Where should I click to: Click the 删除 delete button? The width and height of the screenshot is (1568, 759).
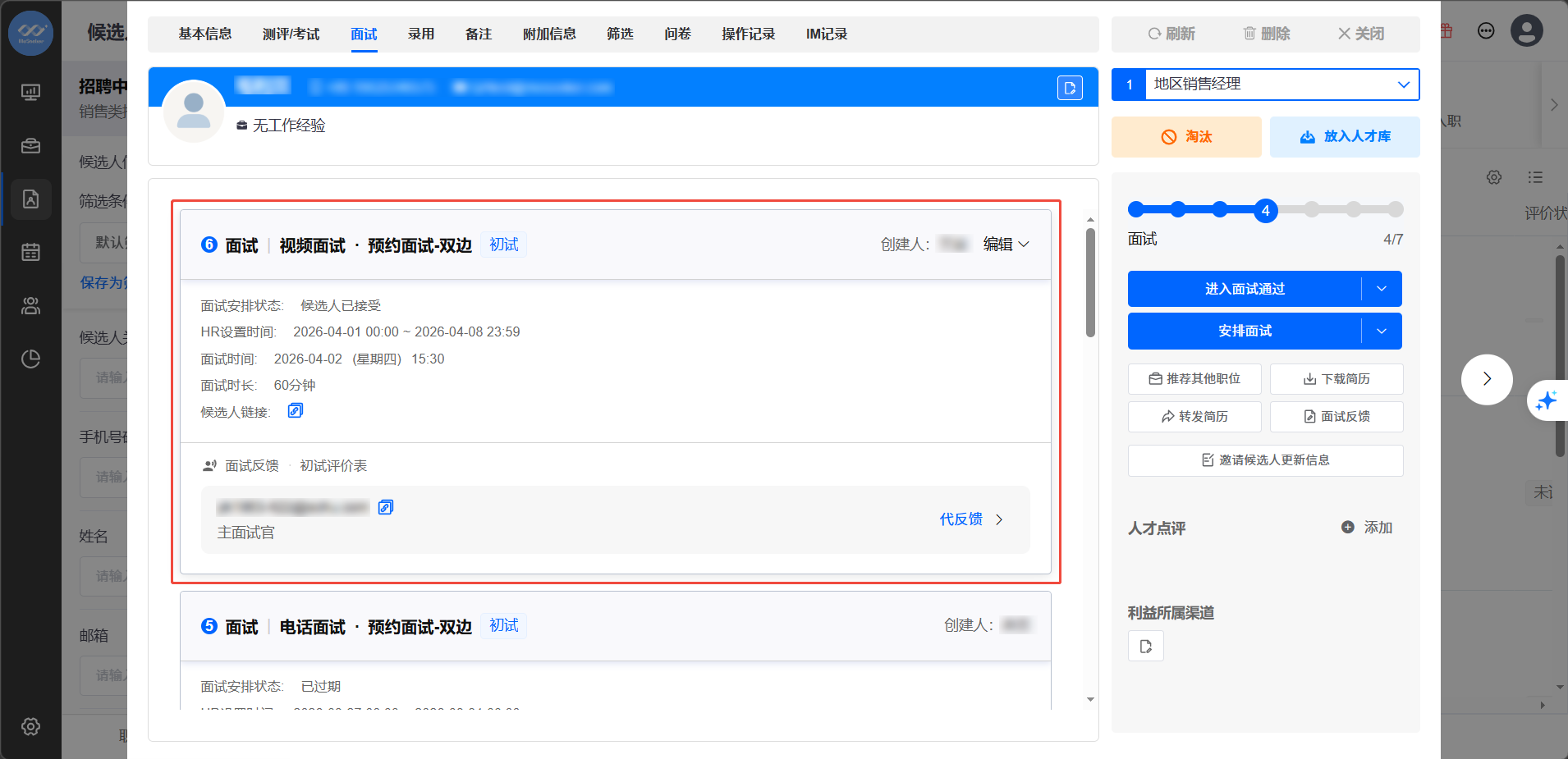pos(1267,34)
